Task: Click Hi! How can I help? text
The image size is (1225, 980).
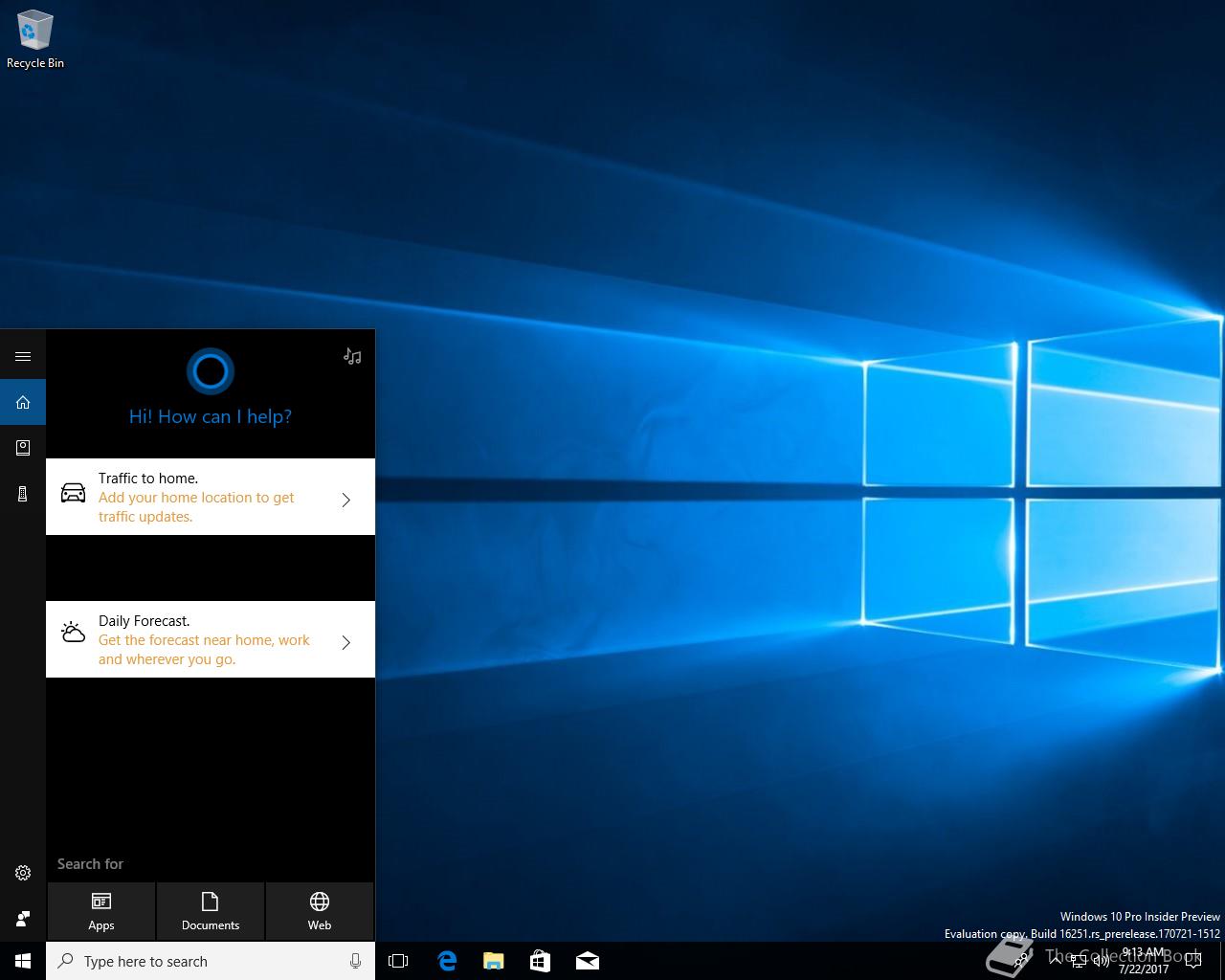Action: [x=211, y=416]
